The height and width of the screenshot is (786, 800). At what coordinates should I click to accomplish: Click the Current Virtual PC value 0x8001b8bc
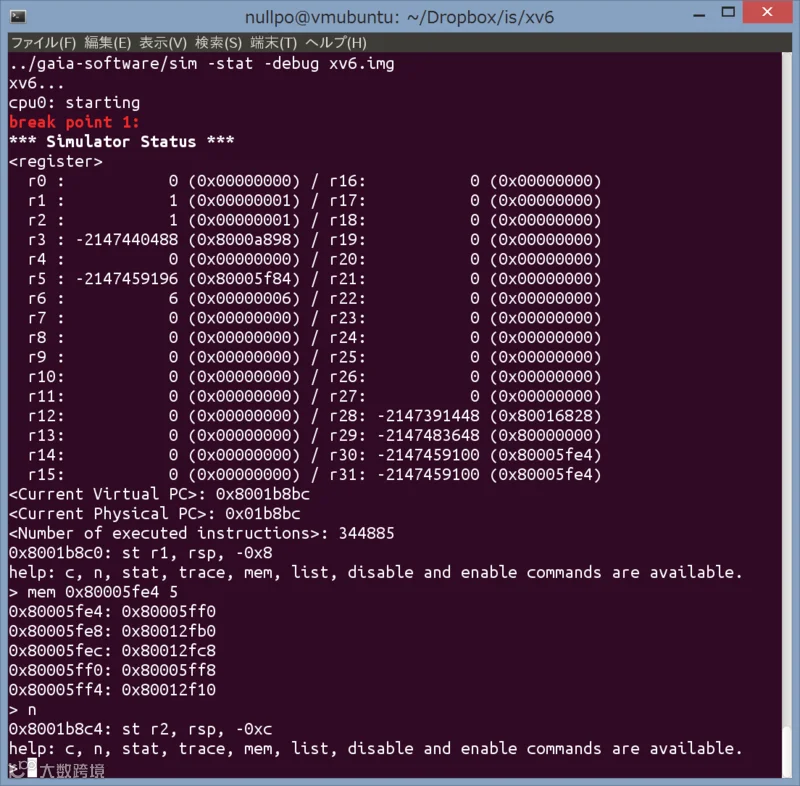[x=263, y=494]
